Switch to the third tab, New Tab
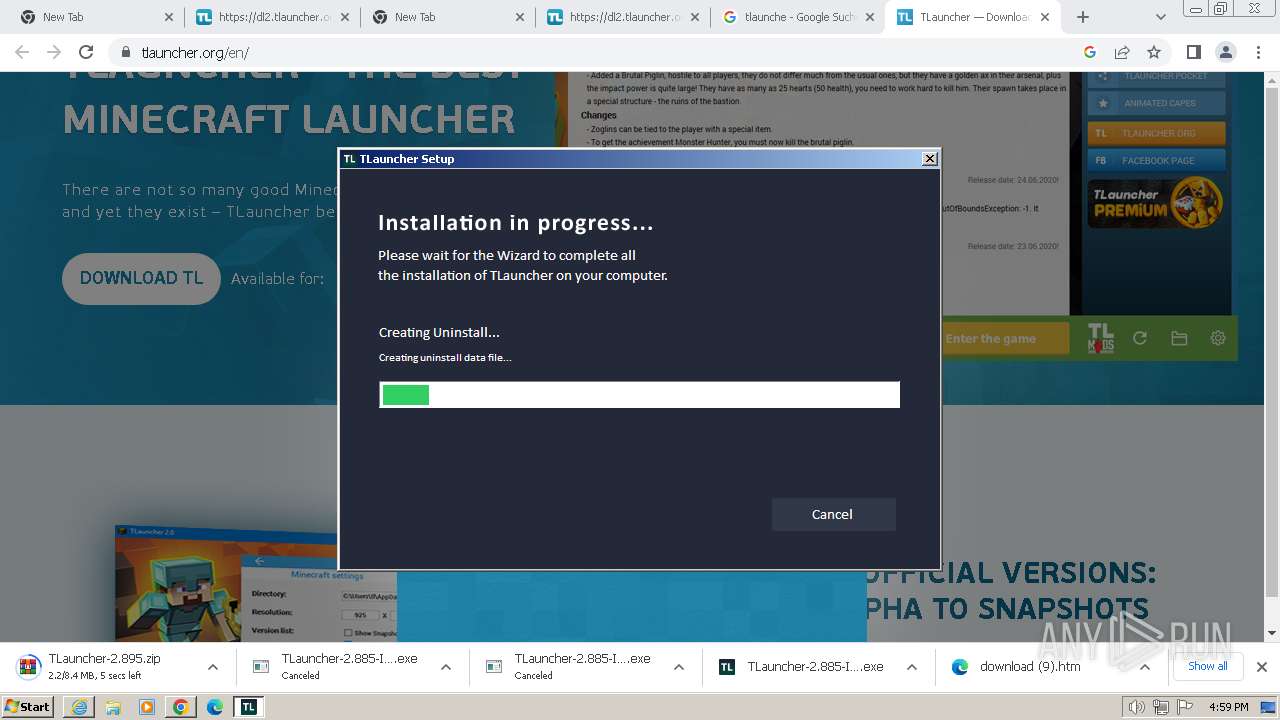The height and width of the screenshot is (720, 1280). point(445,17)
